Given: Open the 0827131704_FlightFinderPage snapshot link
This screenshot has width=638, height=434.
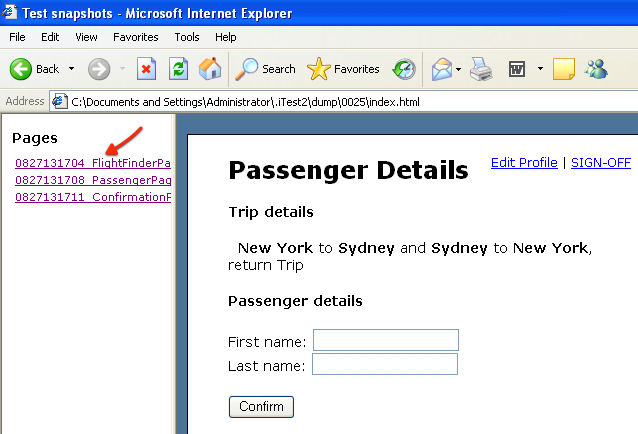Looking at the screenshot, I should click(93, 163).
